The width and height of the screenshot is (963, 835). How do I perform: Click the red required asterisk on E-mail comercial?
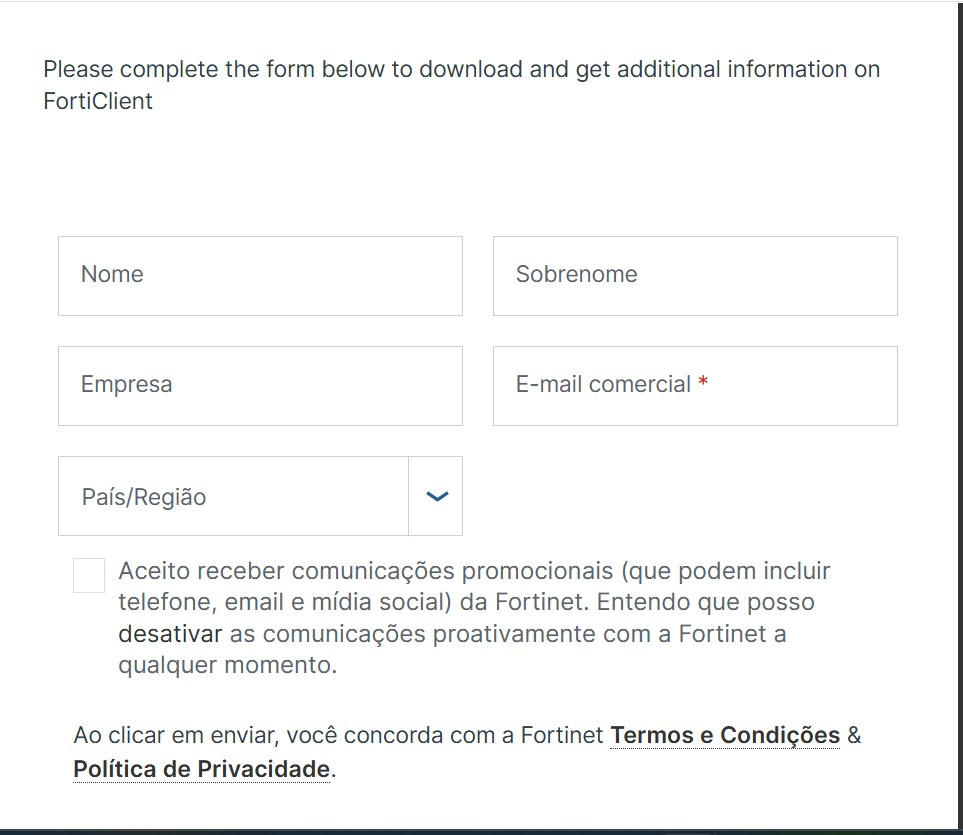pos(703,381)
